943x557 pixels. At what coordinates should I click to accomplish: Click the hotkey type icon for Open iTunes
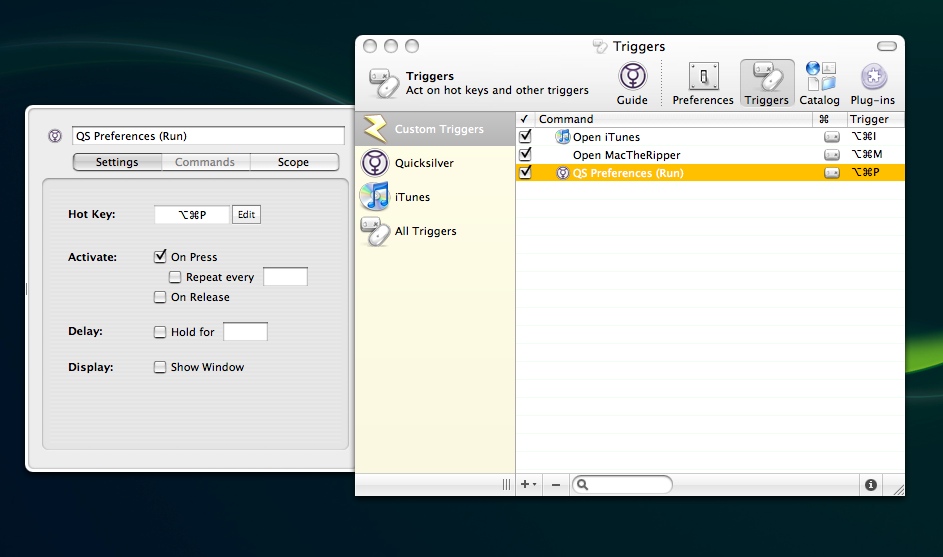point(832,137)
